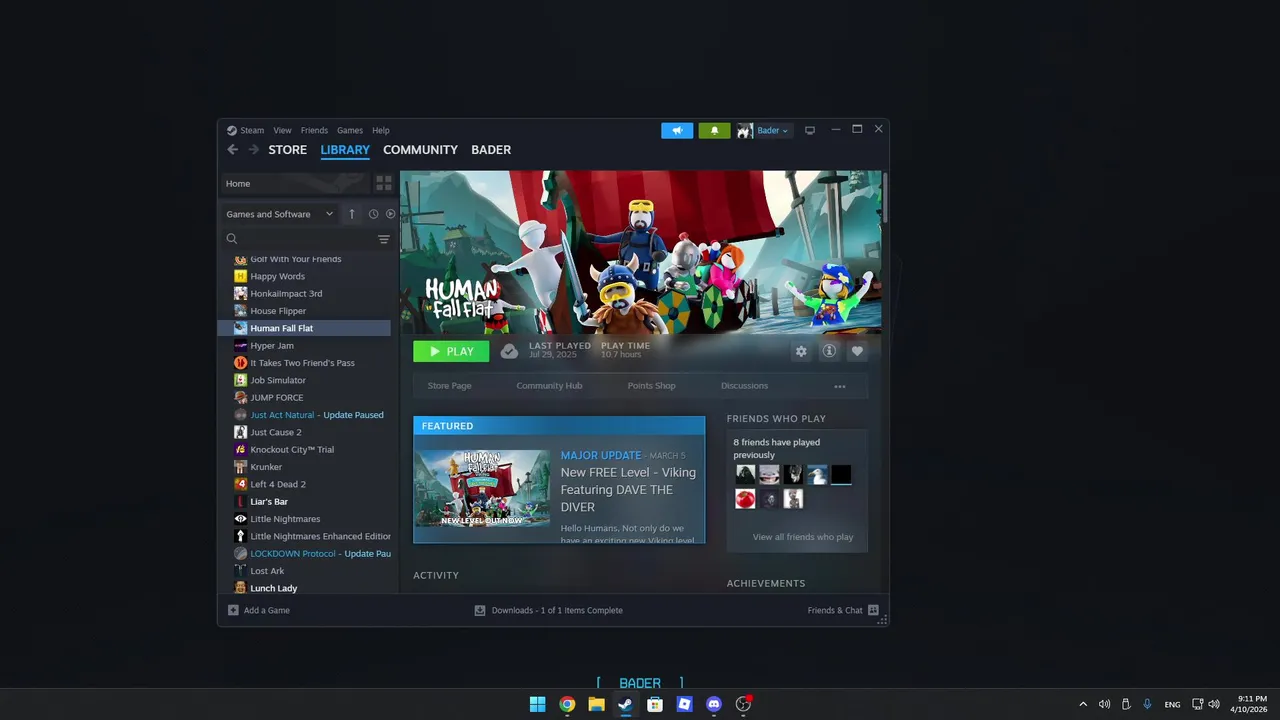1280x720 pixels.
Task: Open the Help menu
Action: coord(381,130)
